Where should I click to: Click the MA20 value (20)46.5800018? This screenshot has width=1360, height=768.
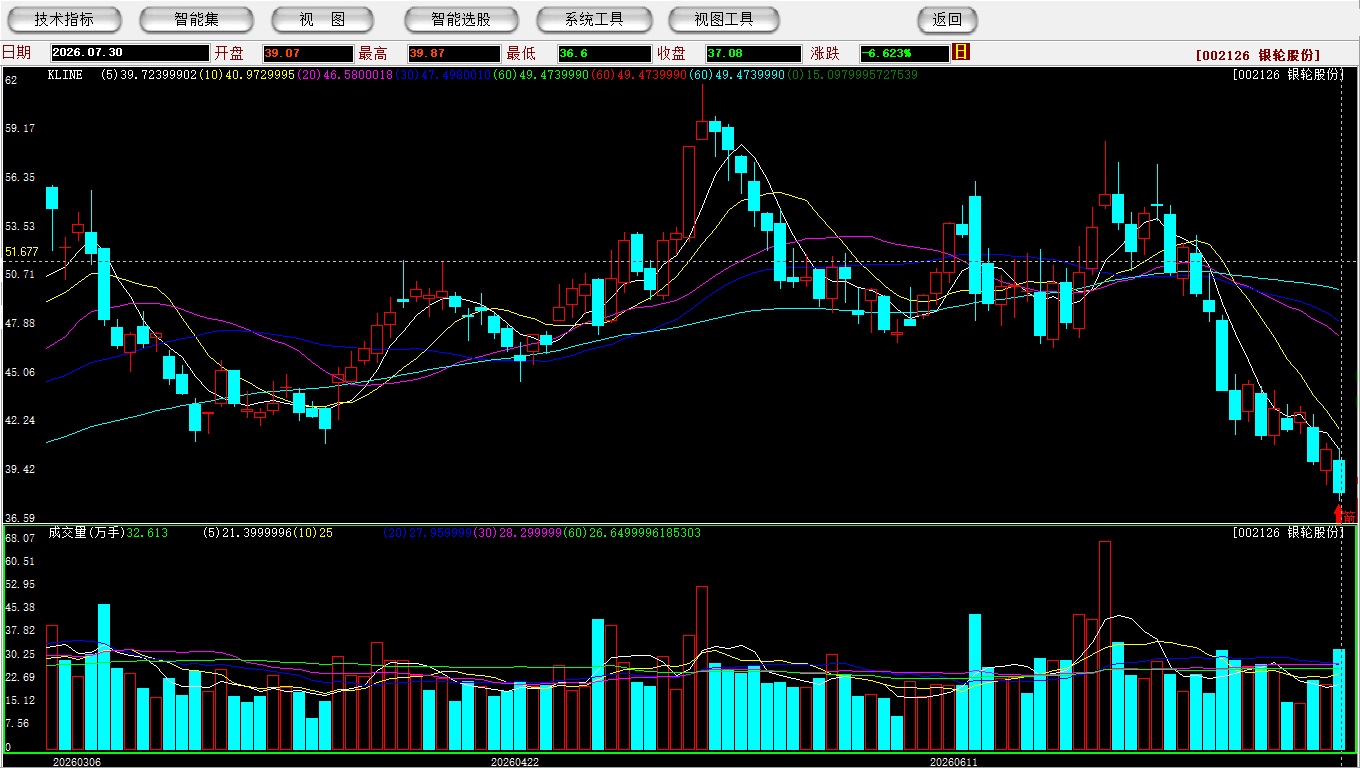coord(345,75)
